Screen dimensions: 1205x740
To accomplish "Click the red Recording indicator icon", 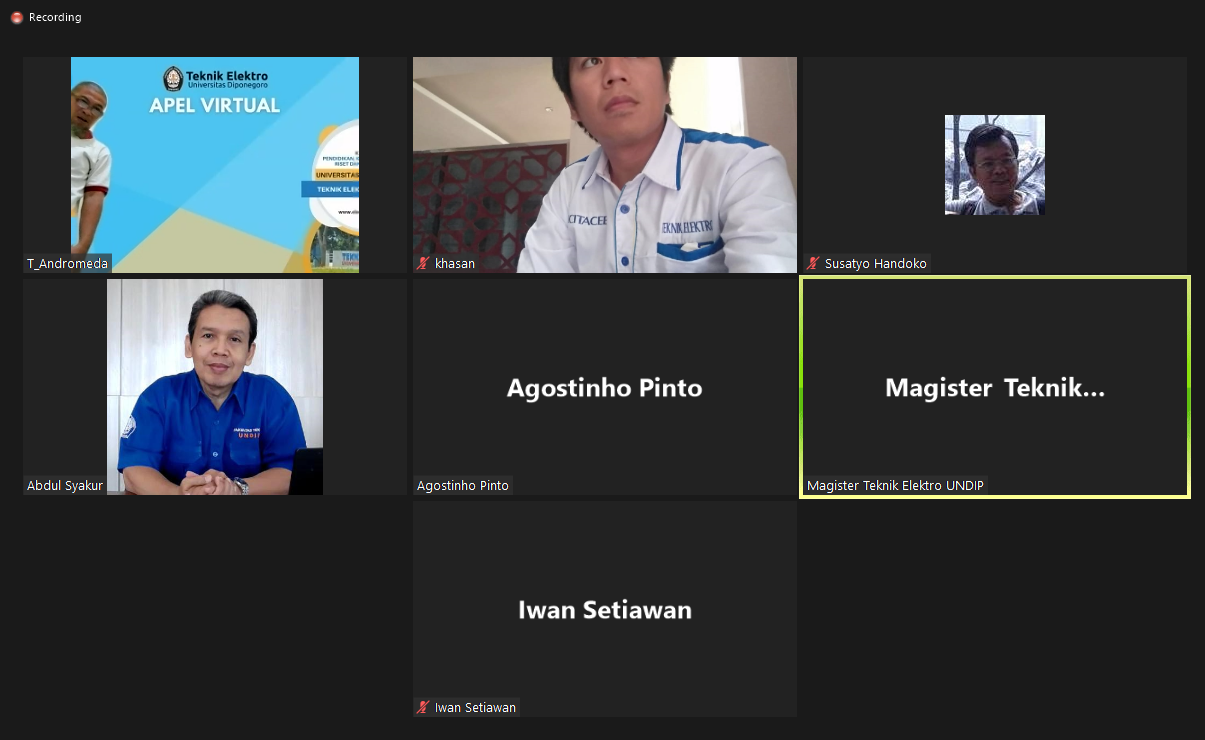I will coord(17,18).
